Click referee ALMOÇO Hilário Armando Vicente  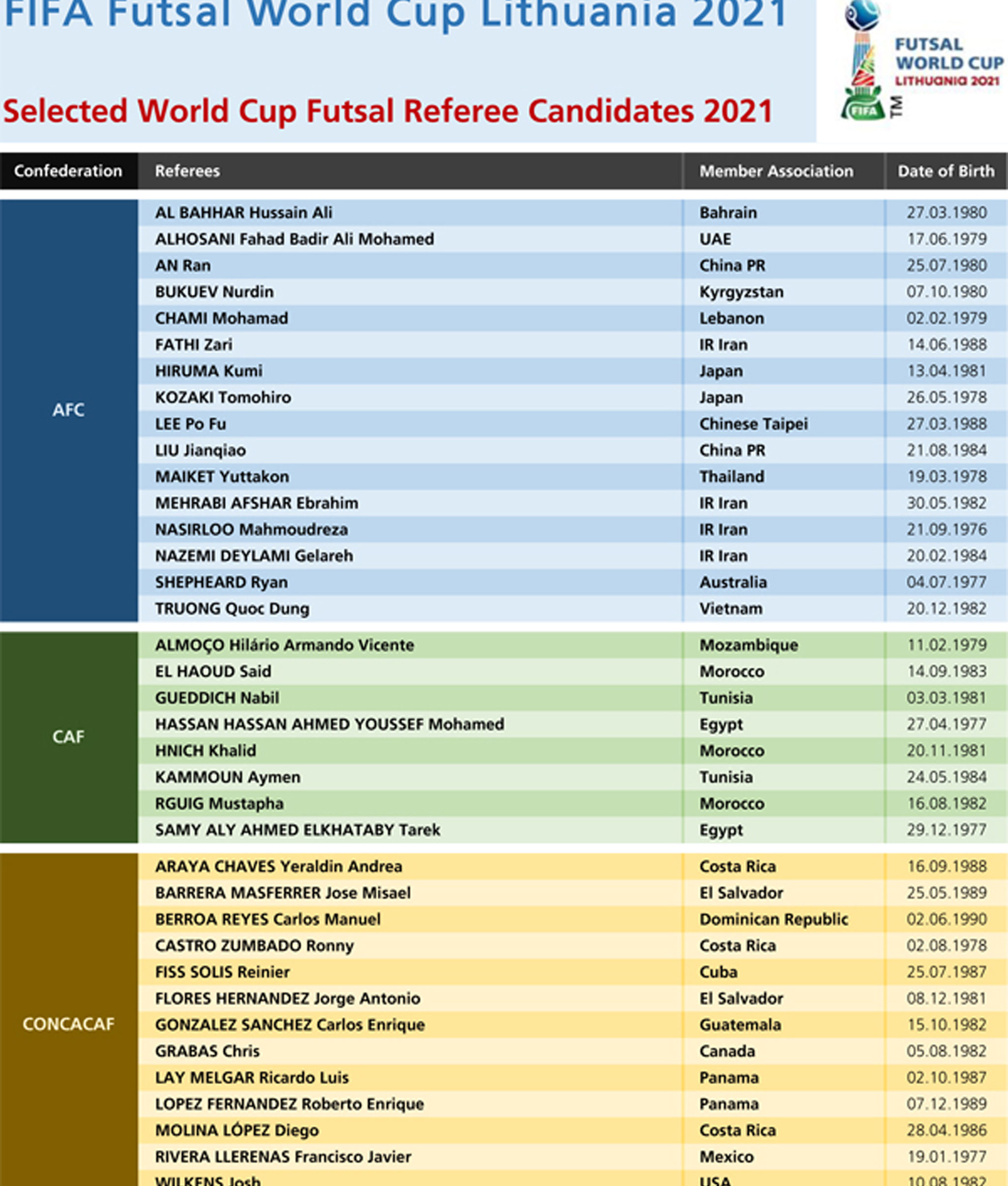pos(285,645)
